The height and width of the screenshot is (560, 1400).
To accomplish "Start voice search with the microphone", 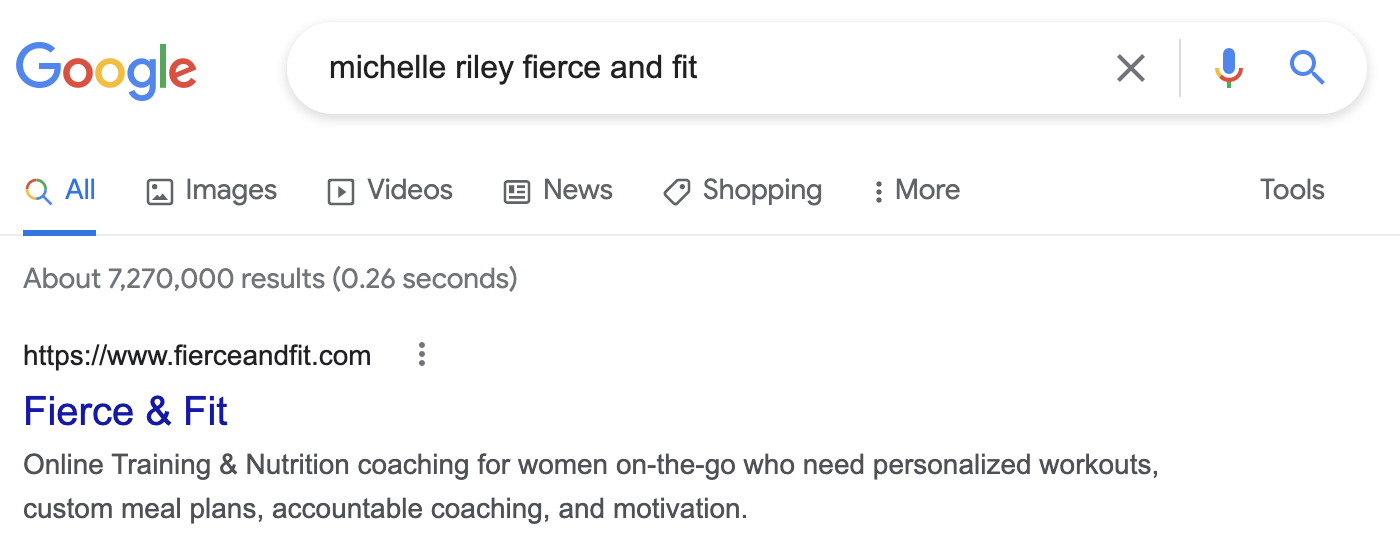I will pyautogui.click(x=1229, y=68).
